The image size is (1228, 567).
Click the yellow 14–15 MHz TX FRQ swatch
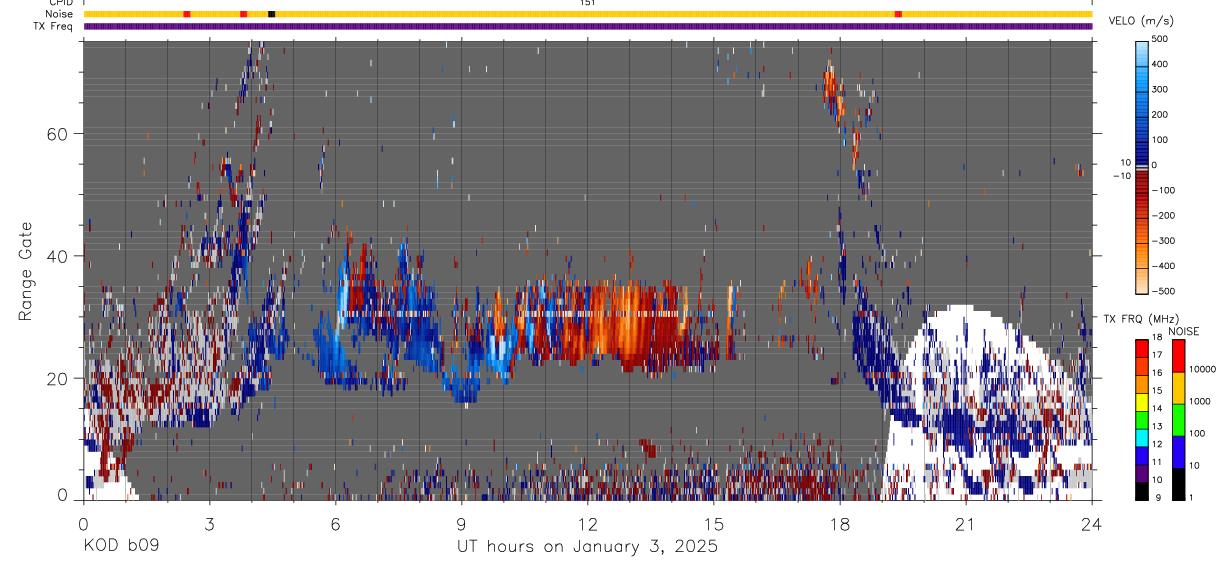[x=1141, y=400]
